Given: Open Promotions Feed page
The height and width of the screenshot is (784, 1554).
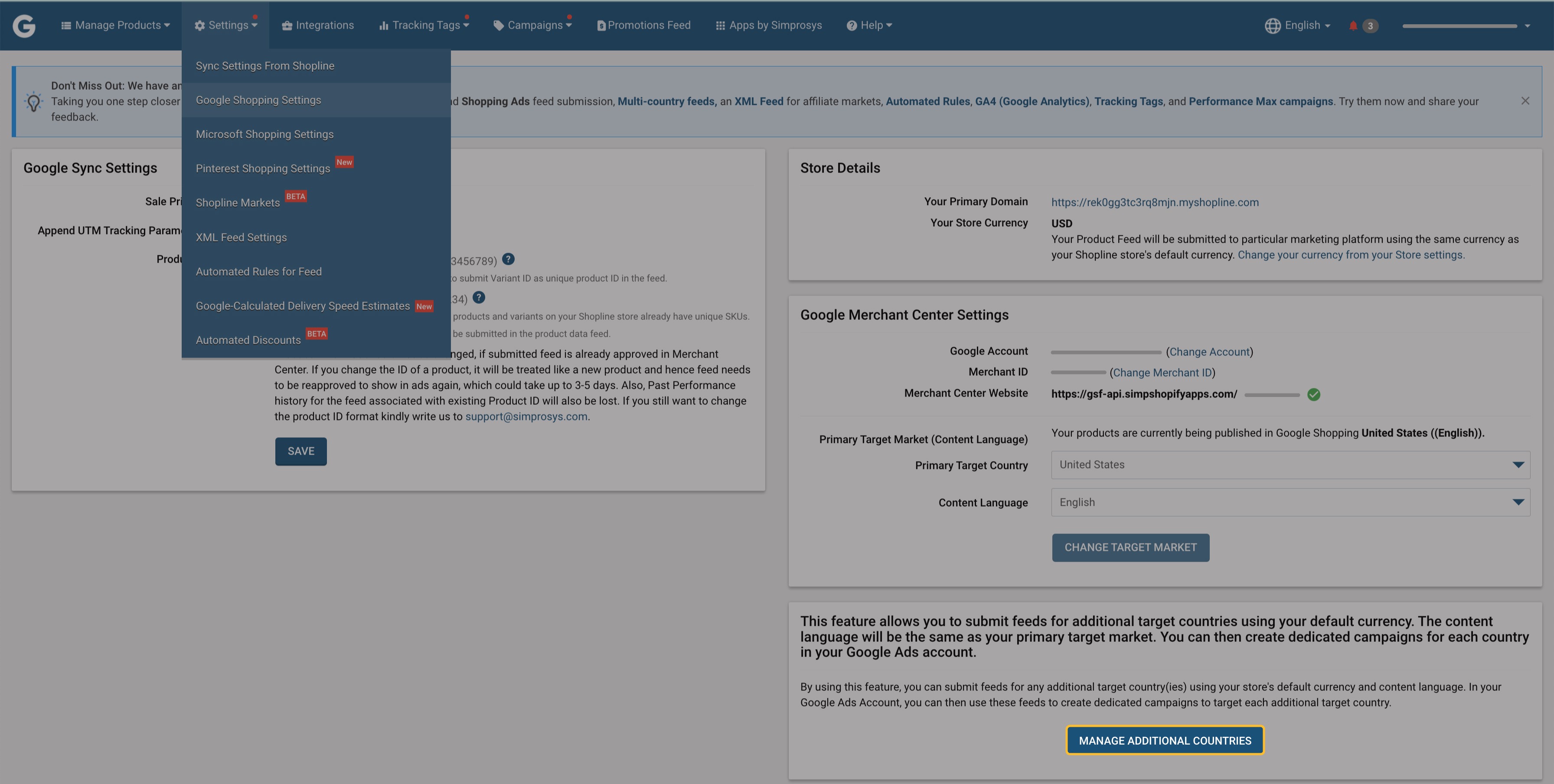Looking at the screenshot, I should click(644, 25).
